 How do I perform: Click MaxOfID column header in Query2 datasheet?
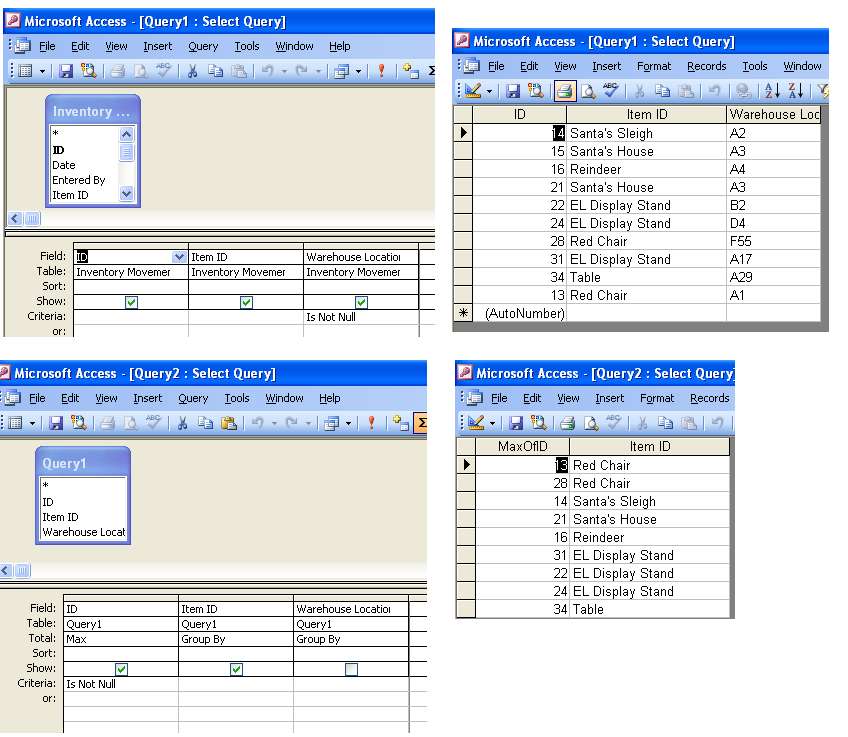tap(522, 447)
